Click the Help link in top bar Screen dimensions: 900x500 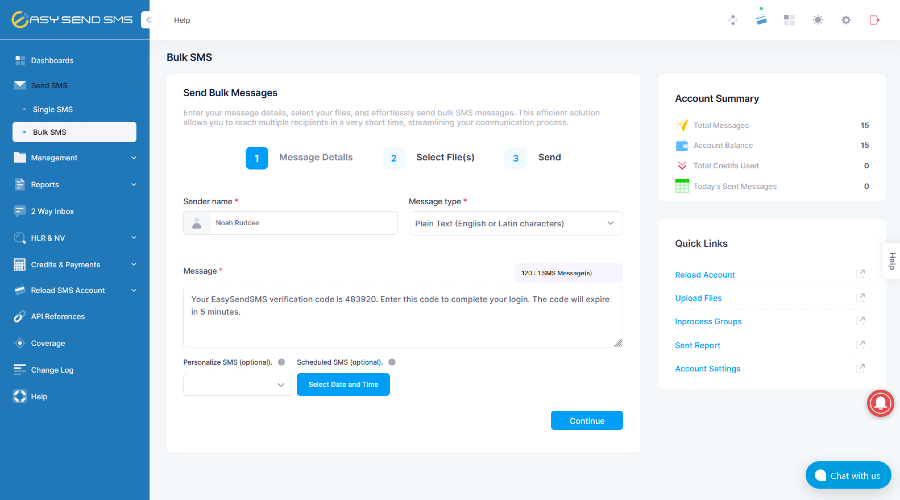pos(182,20)
